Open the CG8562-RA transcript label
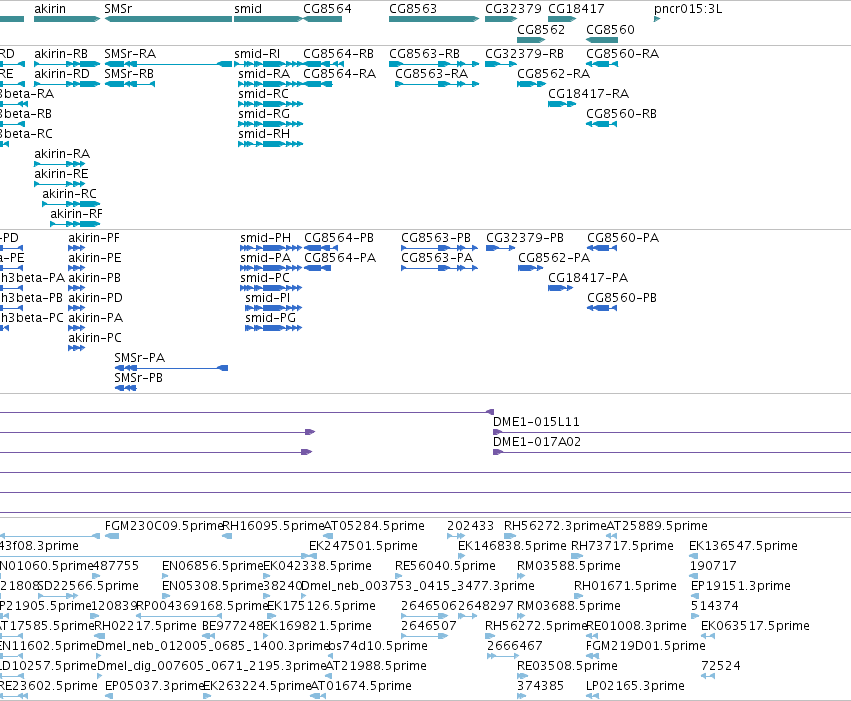This screenshot has height=701, width=851. pyautogui.click(x=553, y=74)
